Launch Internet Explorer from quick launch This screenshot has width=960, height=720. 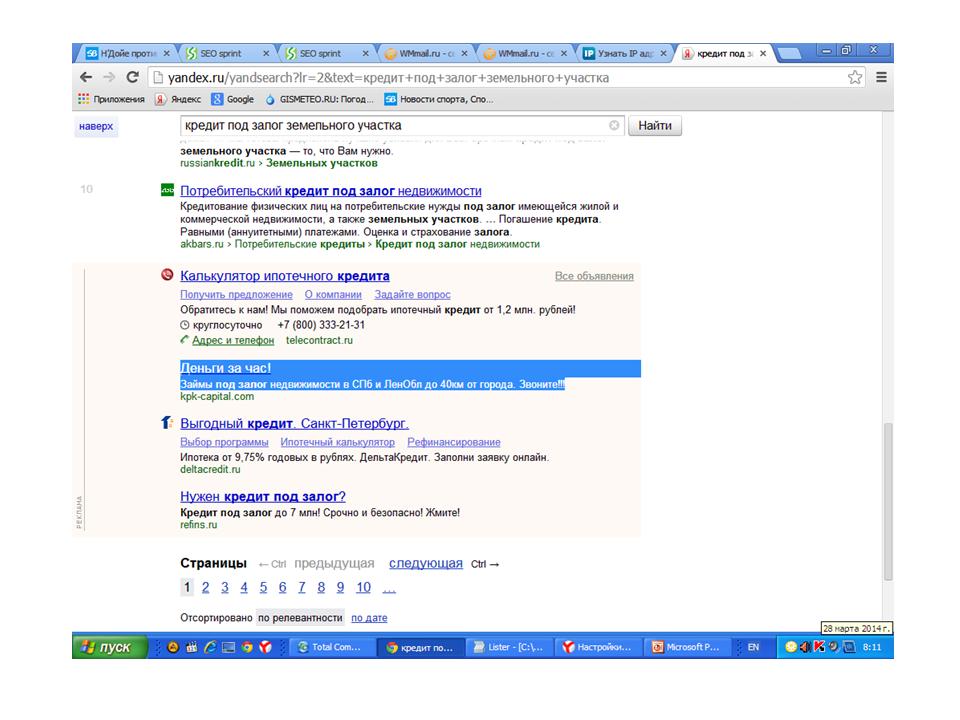210,647
